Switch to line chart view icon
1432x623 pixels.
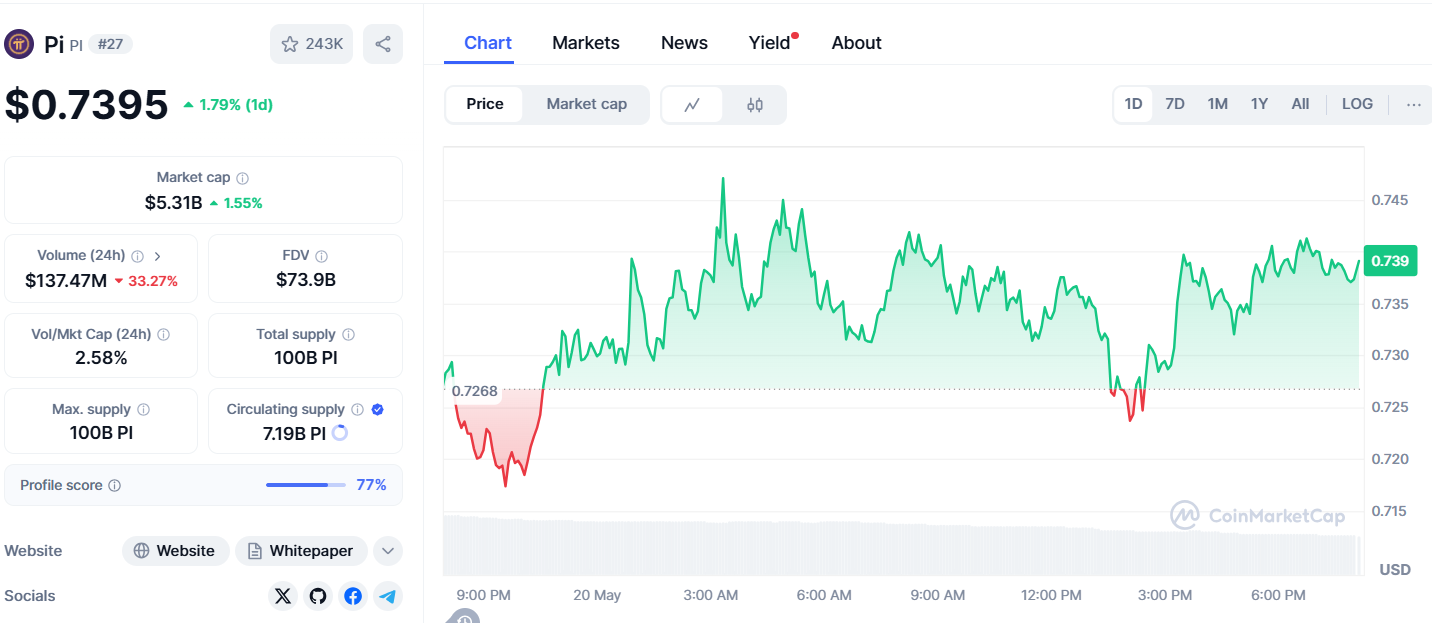(692, 104)
